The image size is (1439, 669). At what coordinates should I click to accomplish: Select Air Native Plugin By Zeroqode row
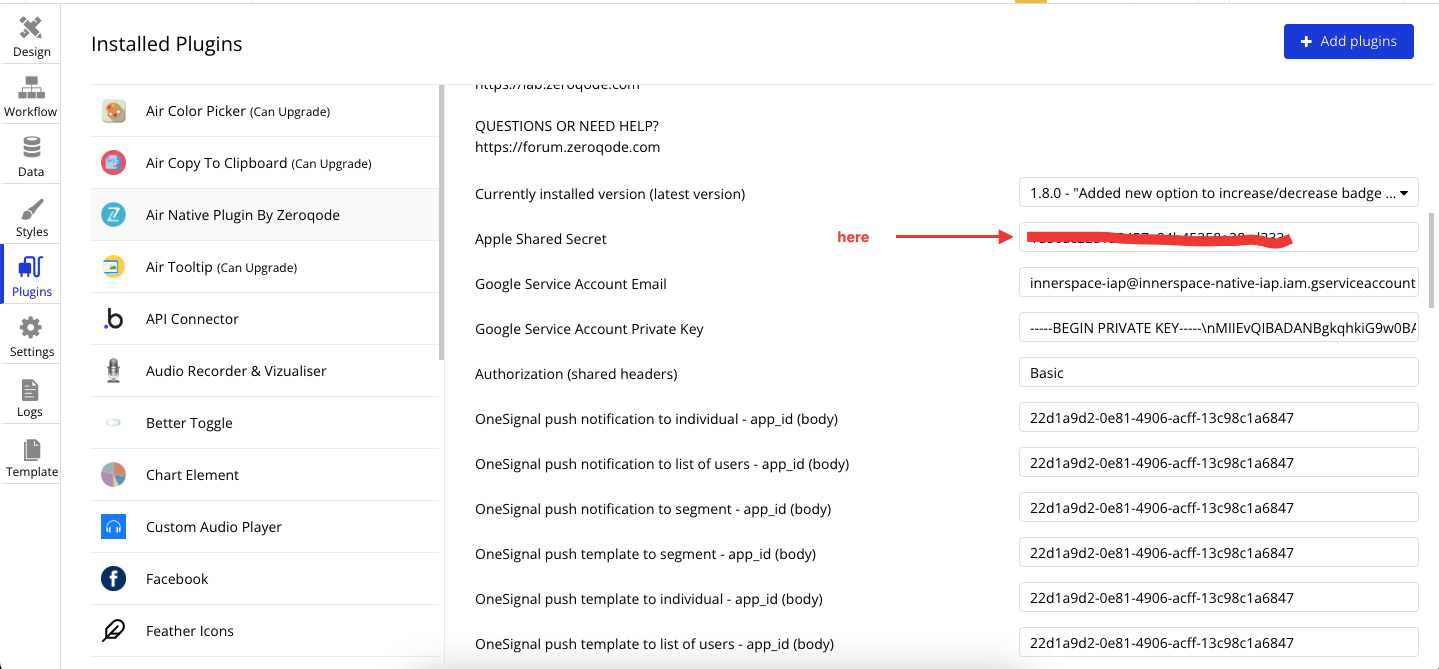pos(265,215)
